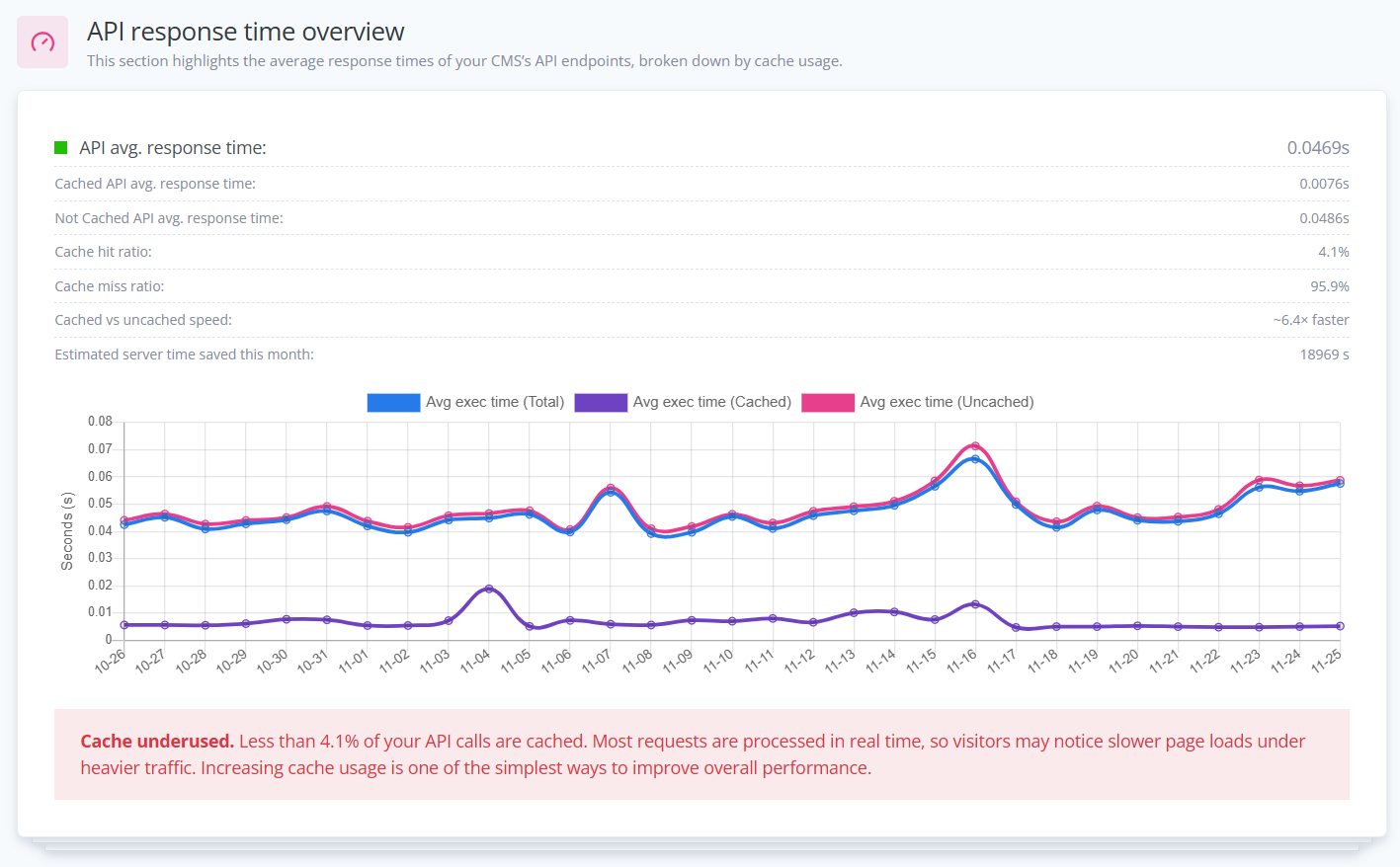Click the '18969 s' saved time value
The height and width of the screenshot is (867, 1400).
pyautogui.click(x=1325, y=355)
